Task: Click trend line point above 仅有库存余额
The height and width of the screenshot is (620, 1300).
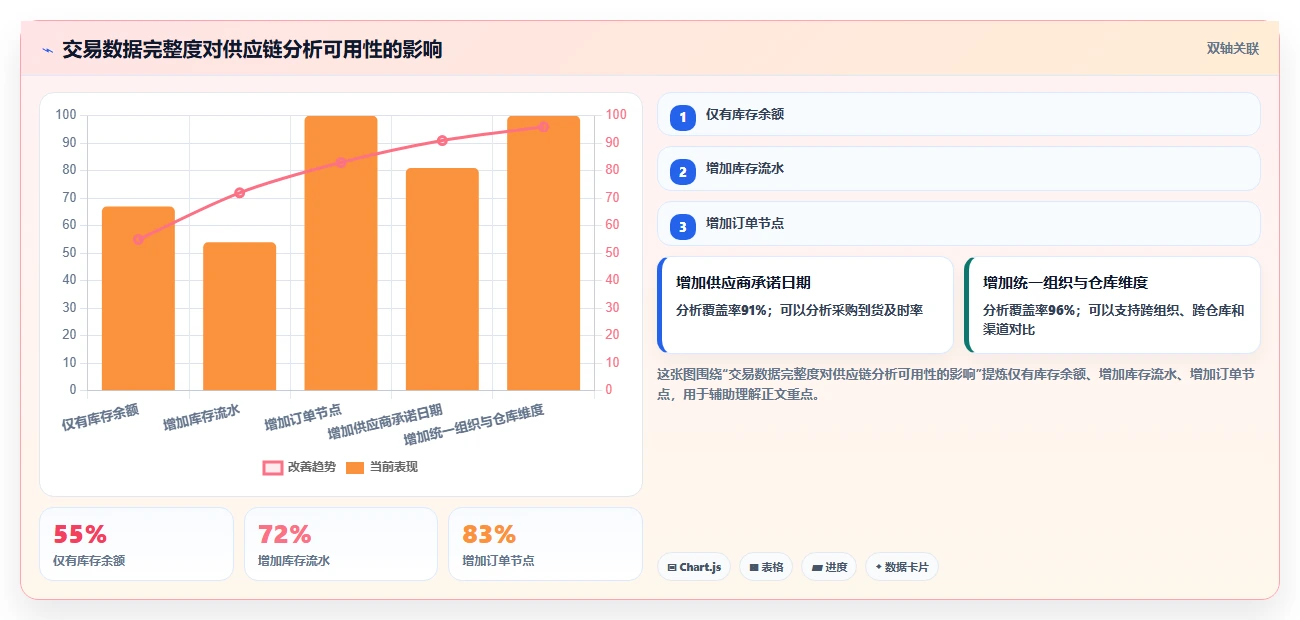Action: pos(138,239)
